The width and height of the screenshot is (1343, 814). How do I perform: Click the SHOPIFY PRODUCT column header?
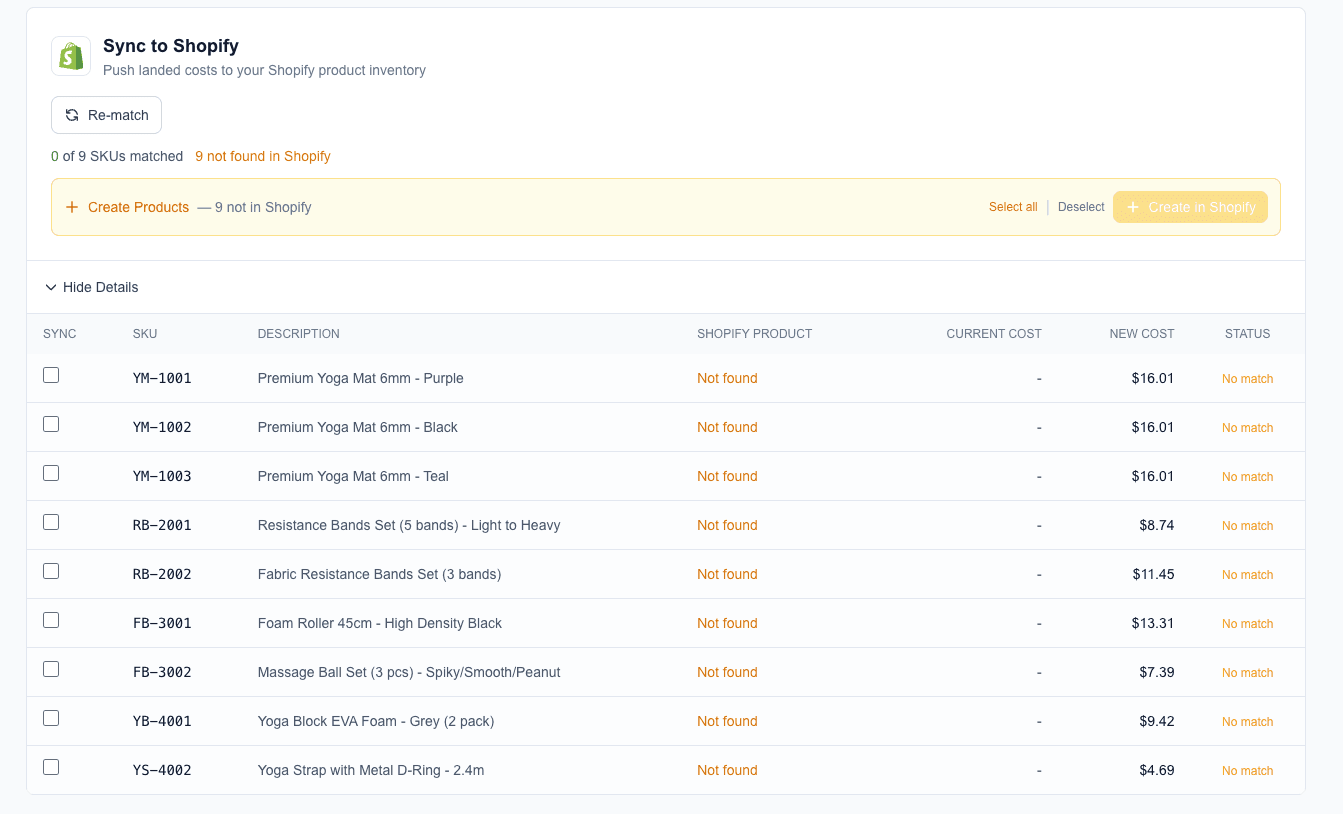click(755, 334)
